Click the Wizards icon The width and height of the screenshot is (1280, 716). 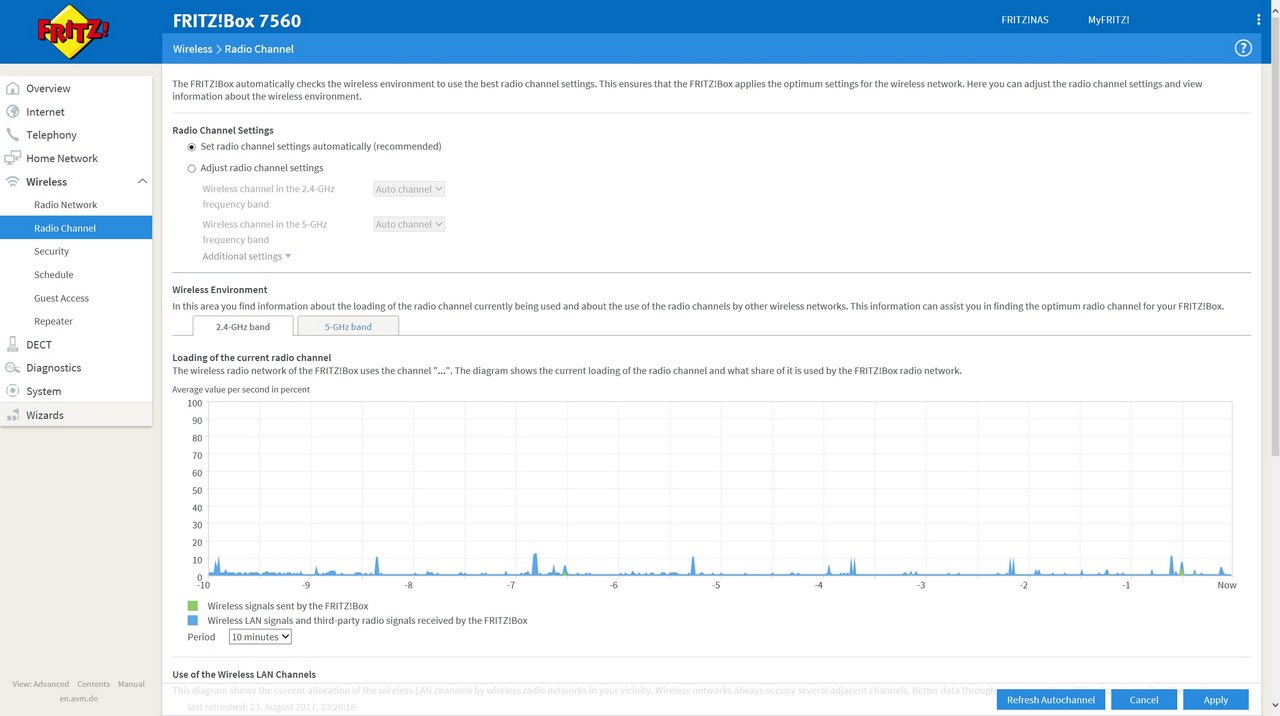[13, 415]
